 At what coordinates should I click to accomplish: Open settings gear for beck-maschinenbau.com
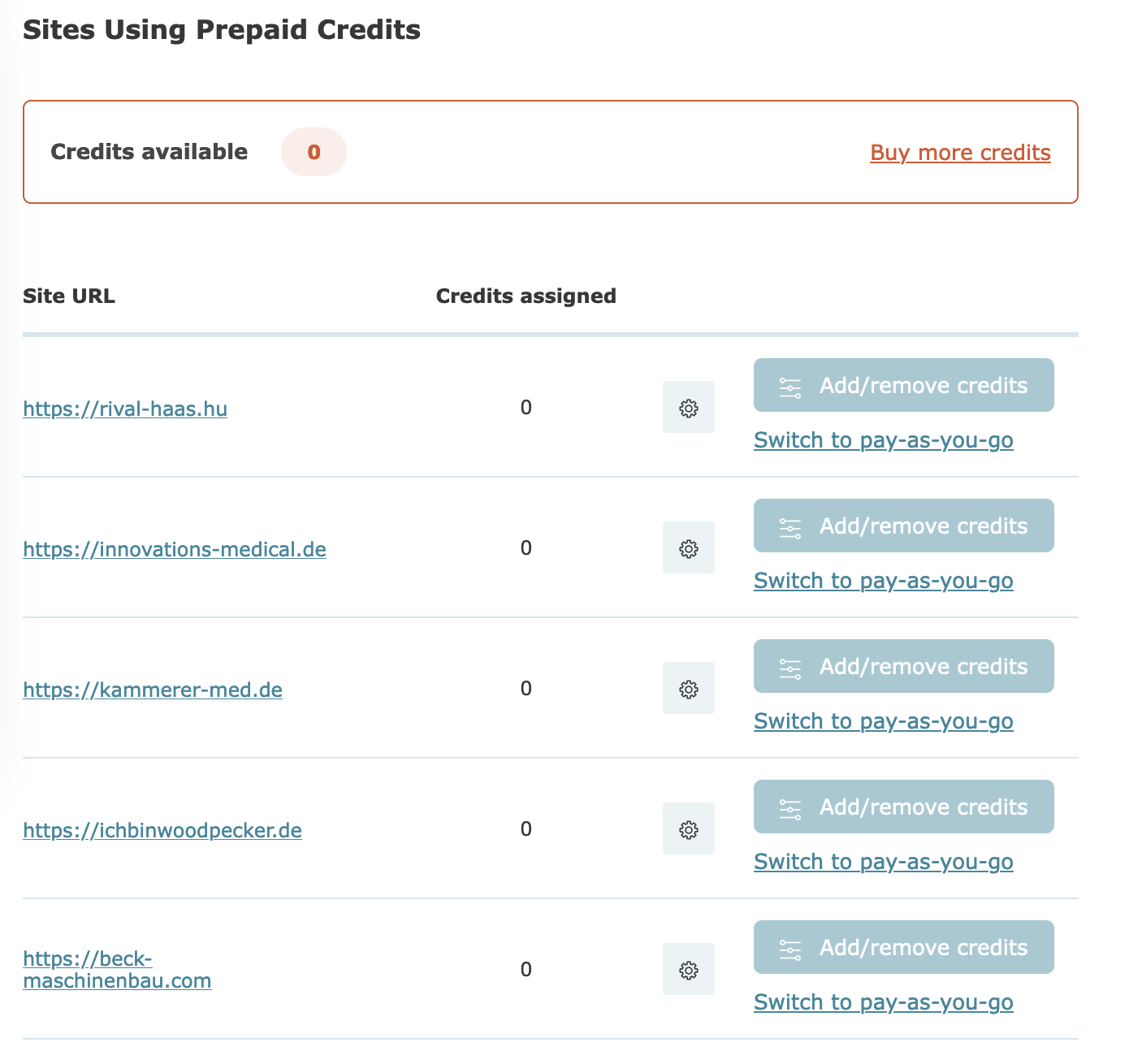[688, 969]
